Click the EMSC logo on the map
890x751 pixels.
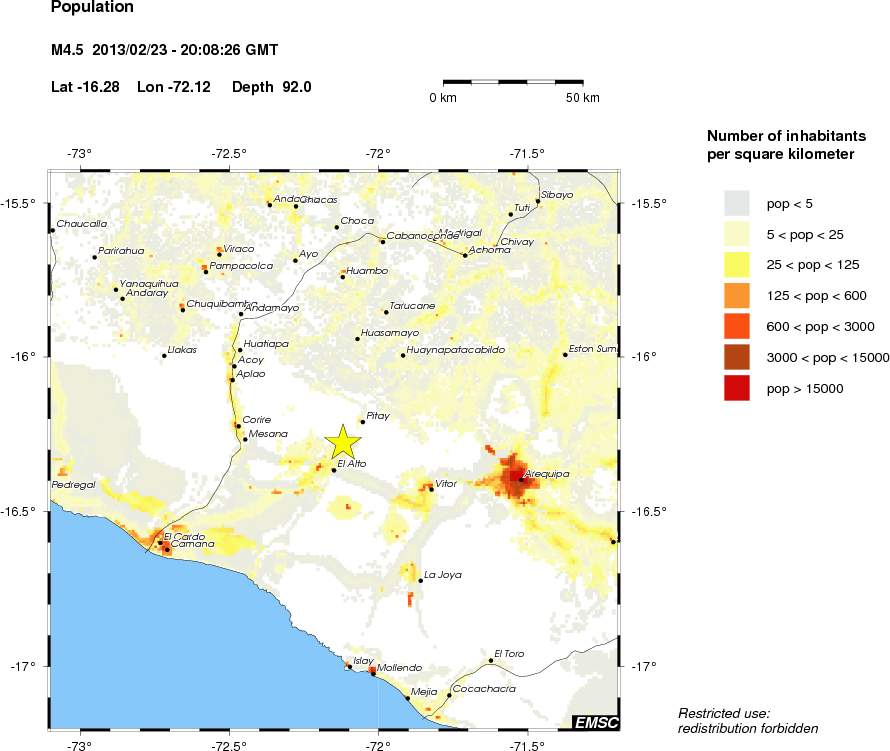tap(595, 721)
